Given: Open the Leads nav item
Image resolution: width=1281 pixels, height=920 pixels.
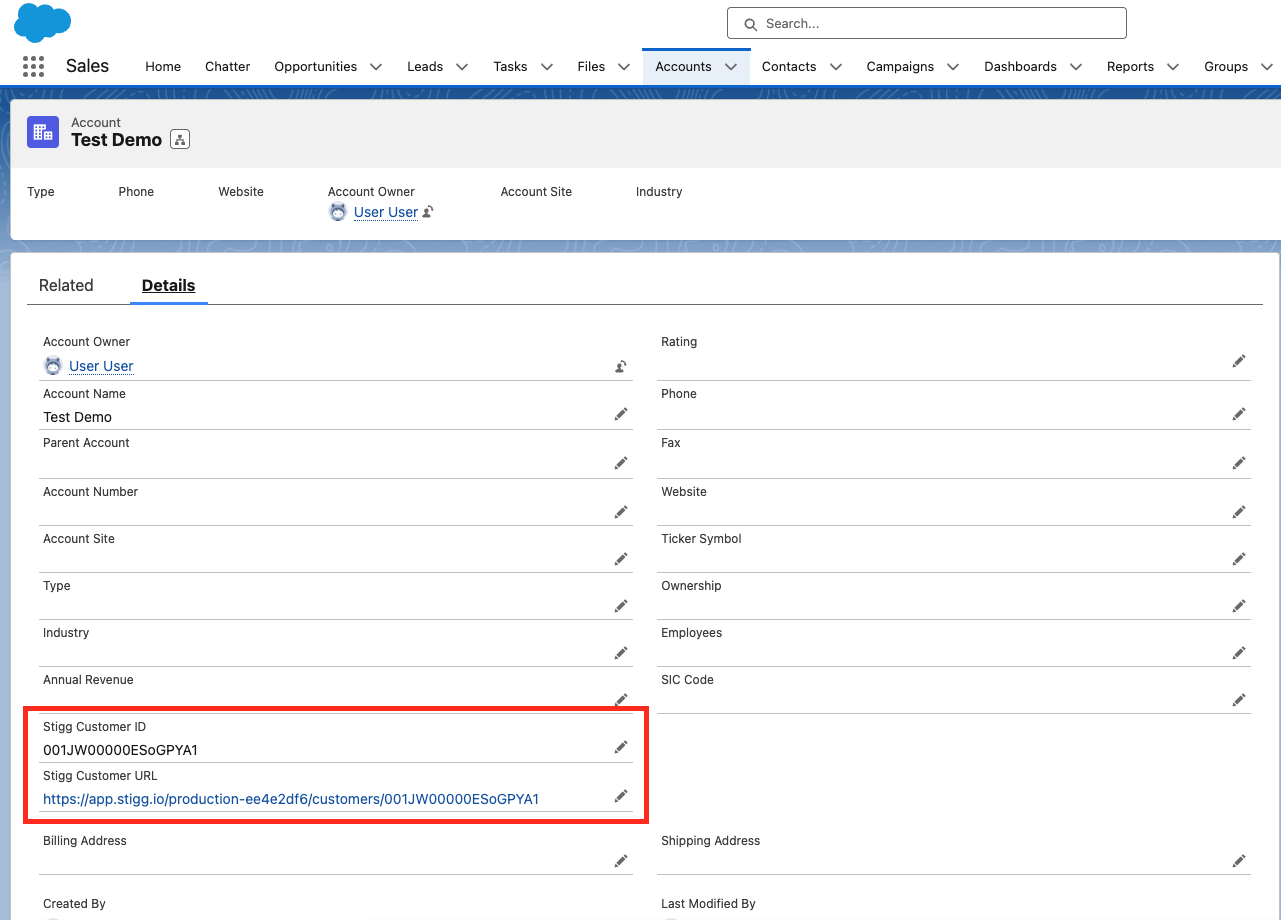Looking at the screenshot, I should [425, 67].
